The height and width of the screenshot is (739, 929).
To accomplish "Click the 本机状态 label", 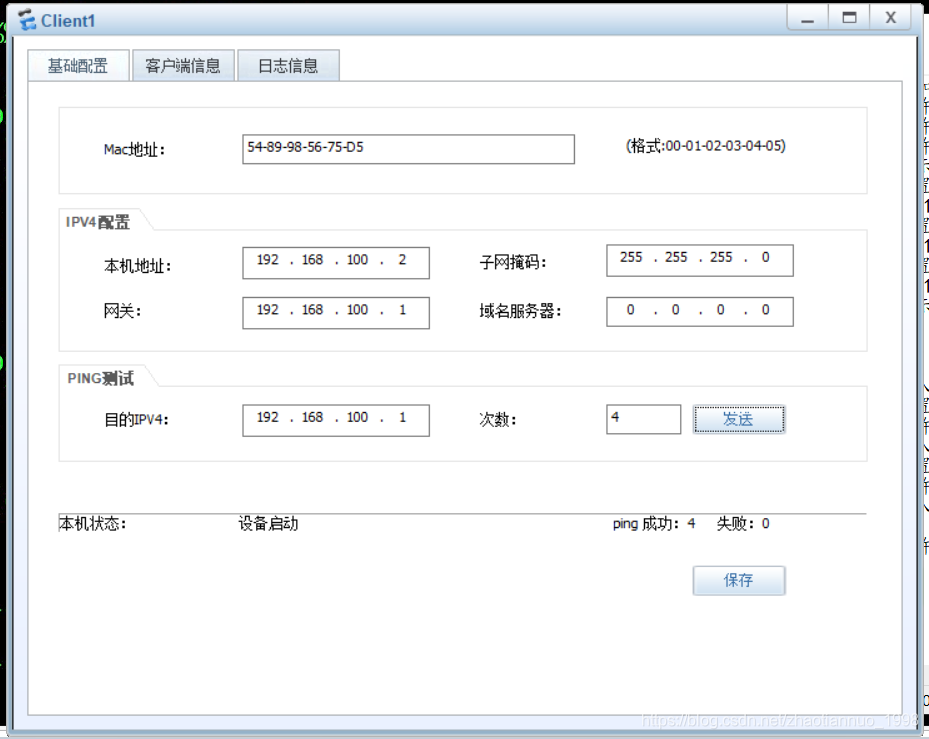I will 92,524.
